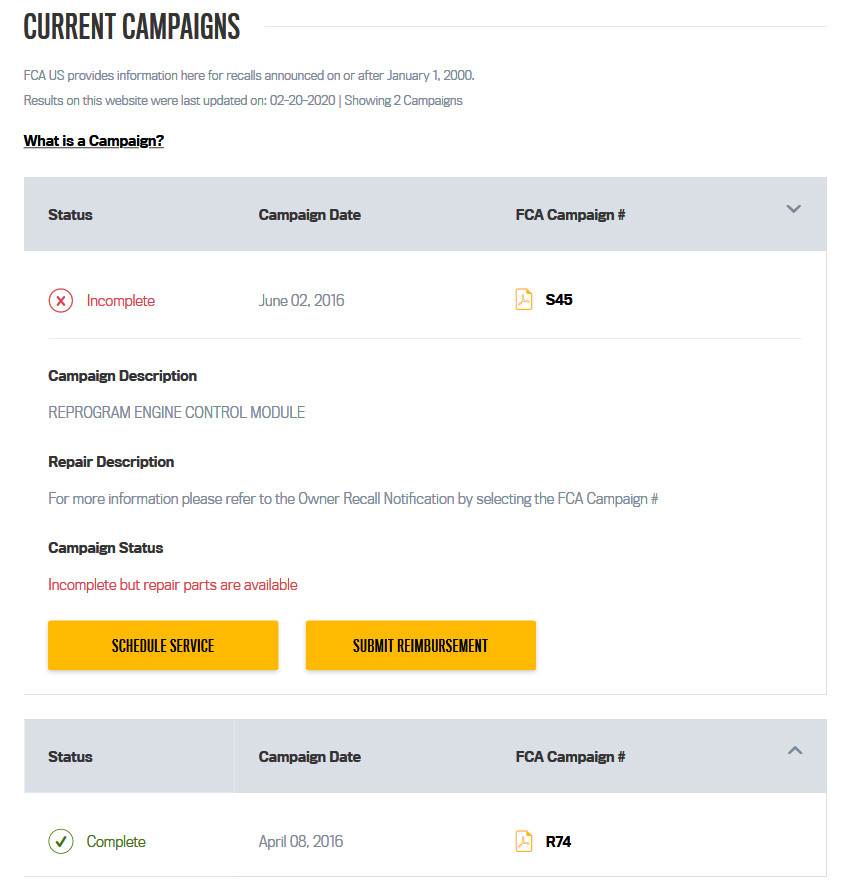Open the S45 campaign number link
842x888 pixels.
[x=559, y=300]
